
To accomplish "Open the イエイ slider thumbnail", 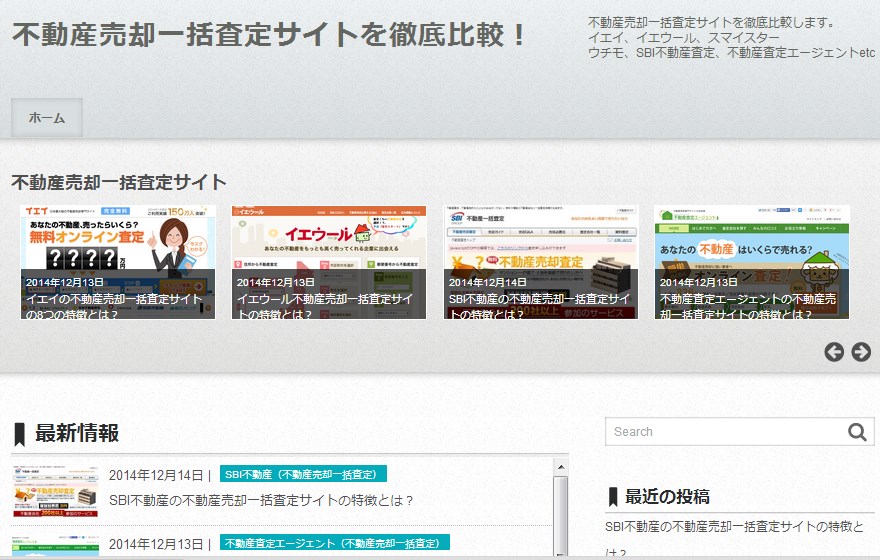I will coord(118,262).
